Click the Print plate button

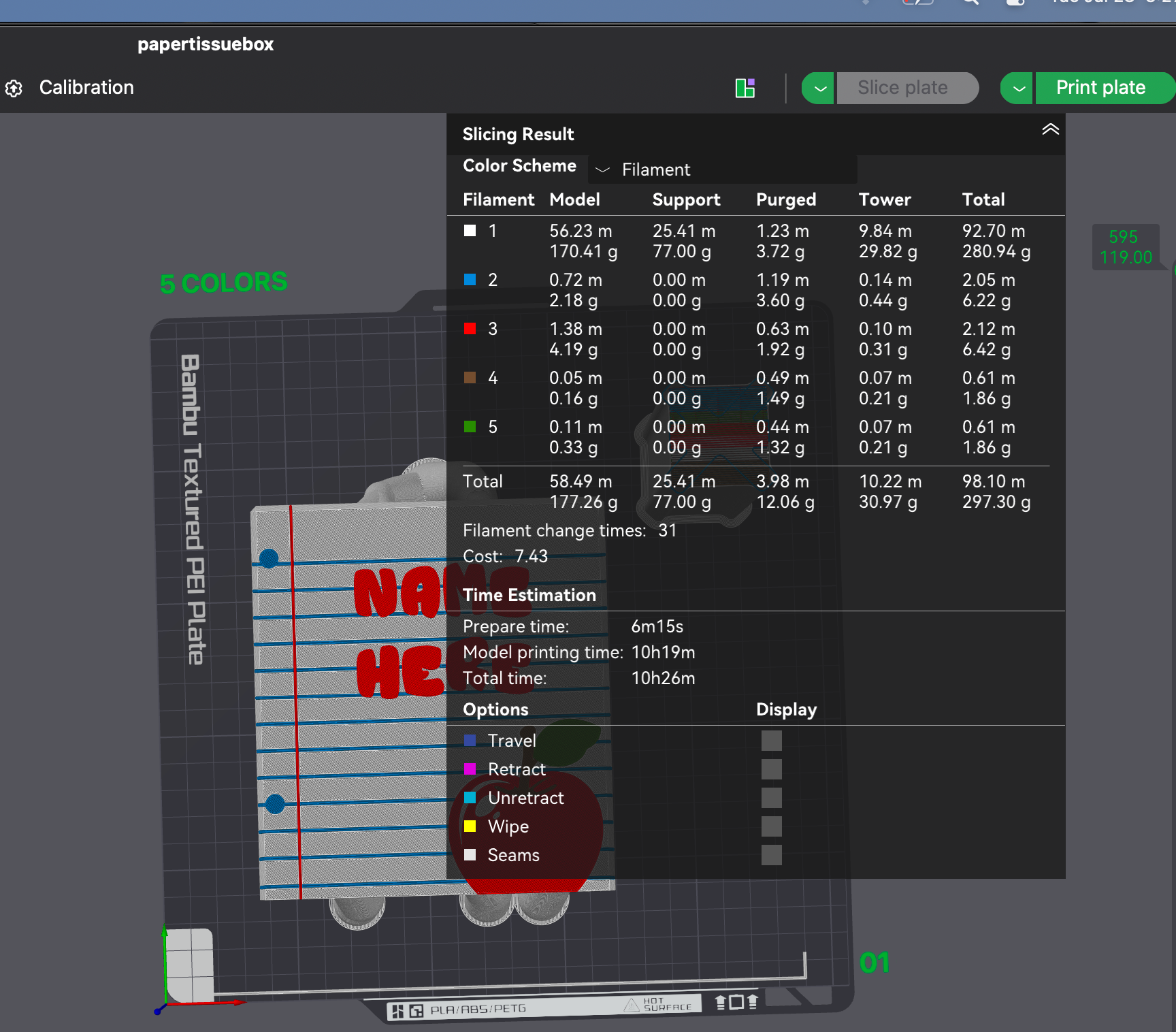pyautogui.click(x=1102, y=88)
